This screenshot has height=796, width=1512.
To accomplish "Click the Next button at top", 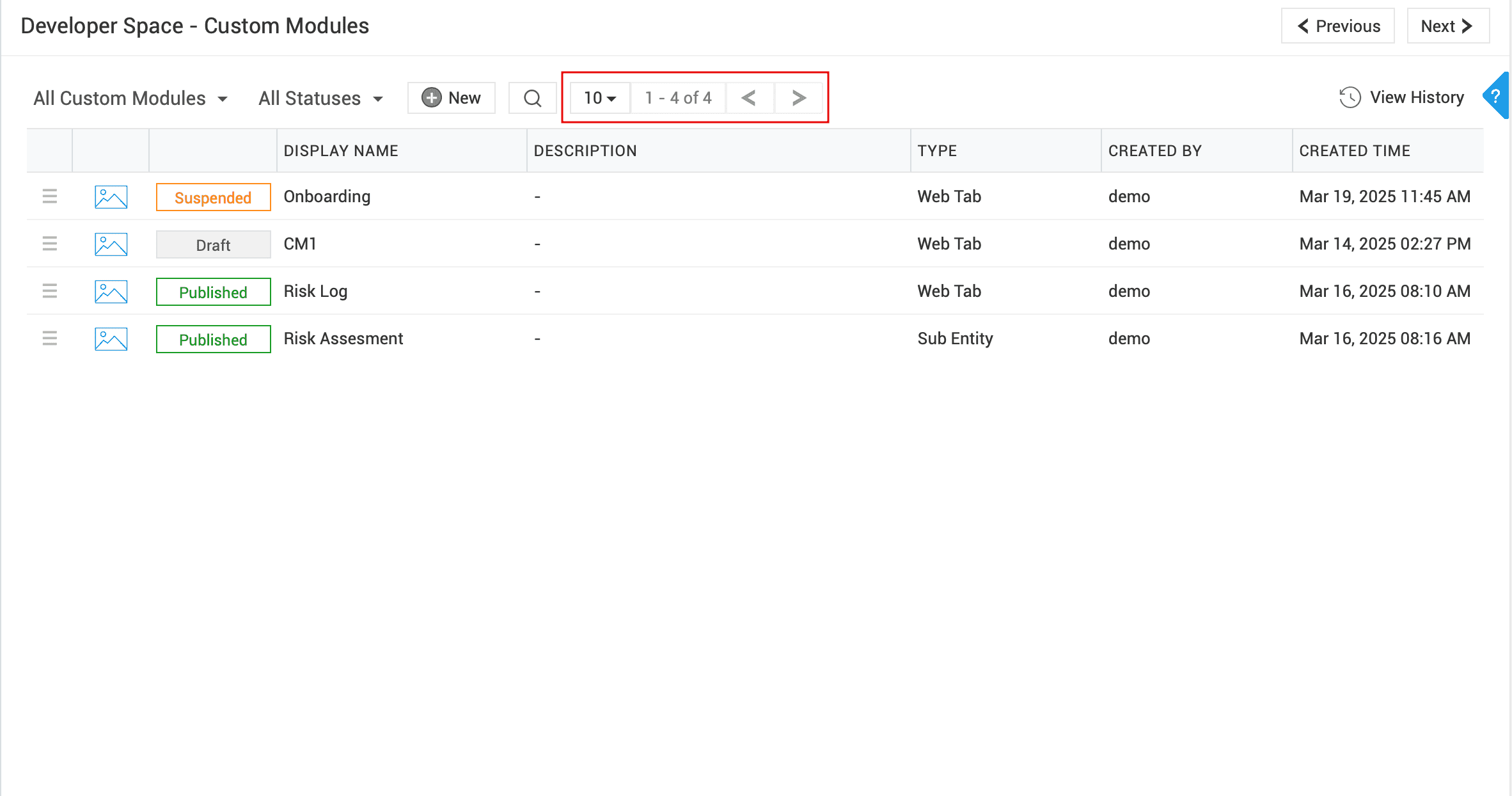I will (1447, 26).
